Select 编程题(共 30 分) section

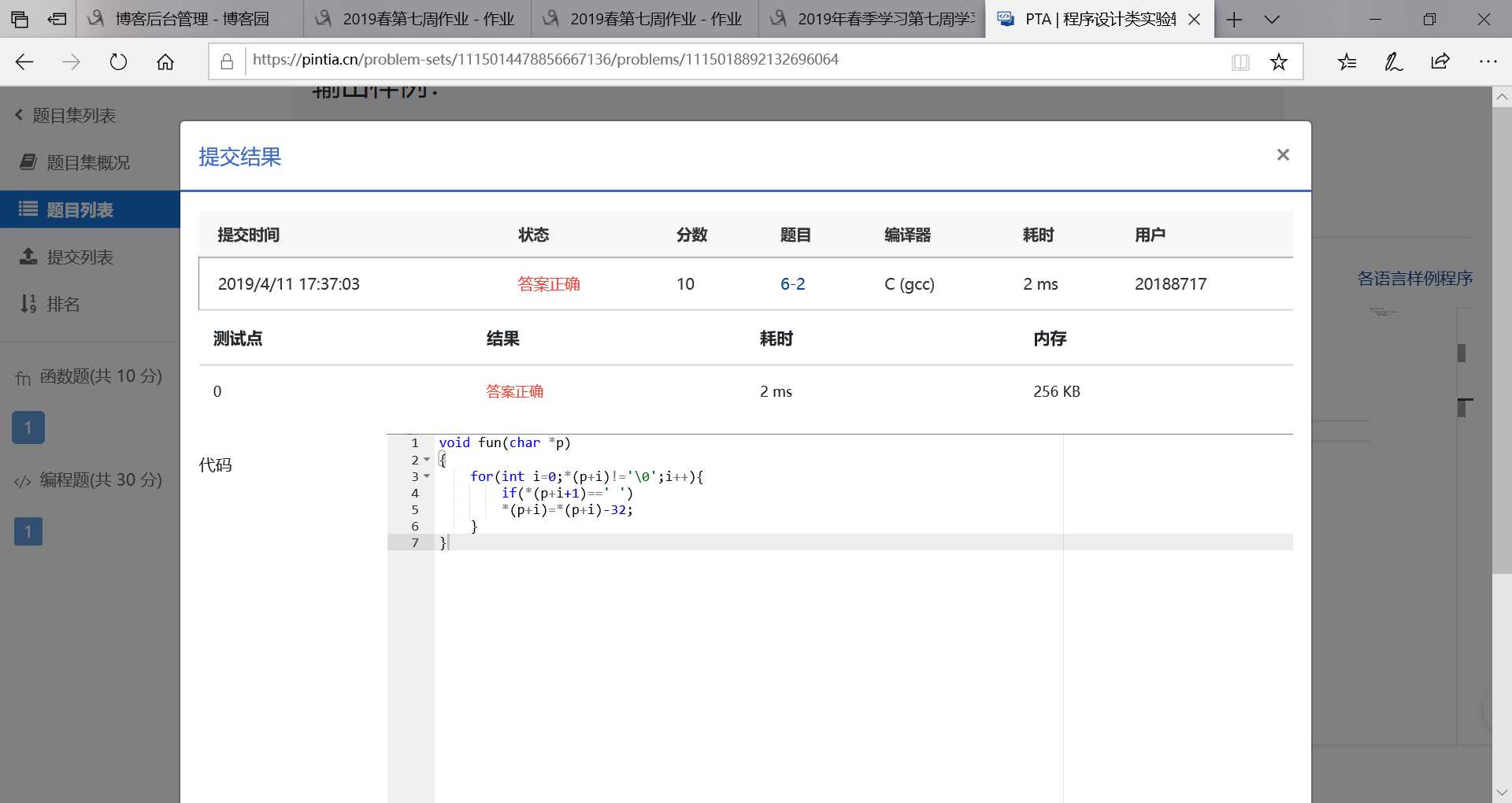88,480
